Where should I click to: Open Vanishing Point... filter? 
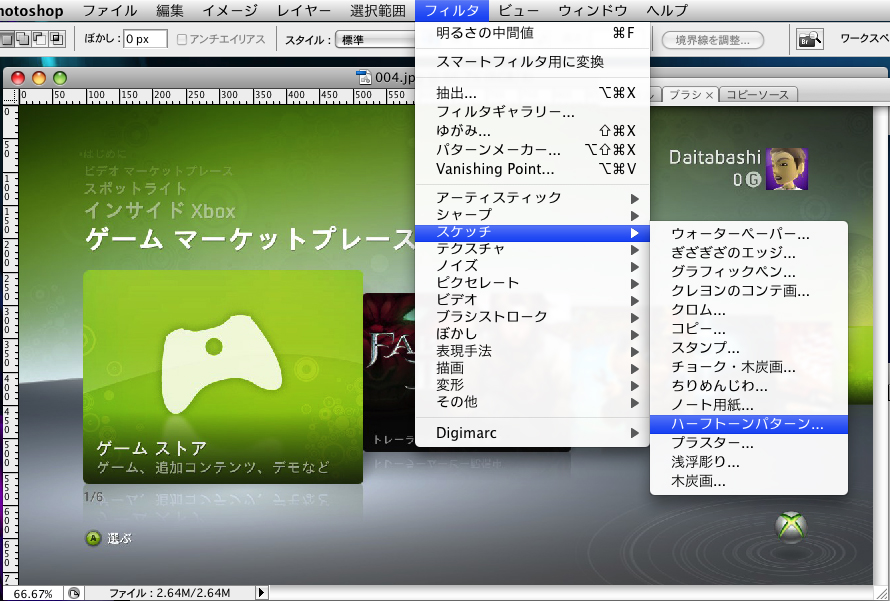point(532,169)
